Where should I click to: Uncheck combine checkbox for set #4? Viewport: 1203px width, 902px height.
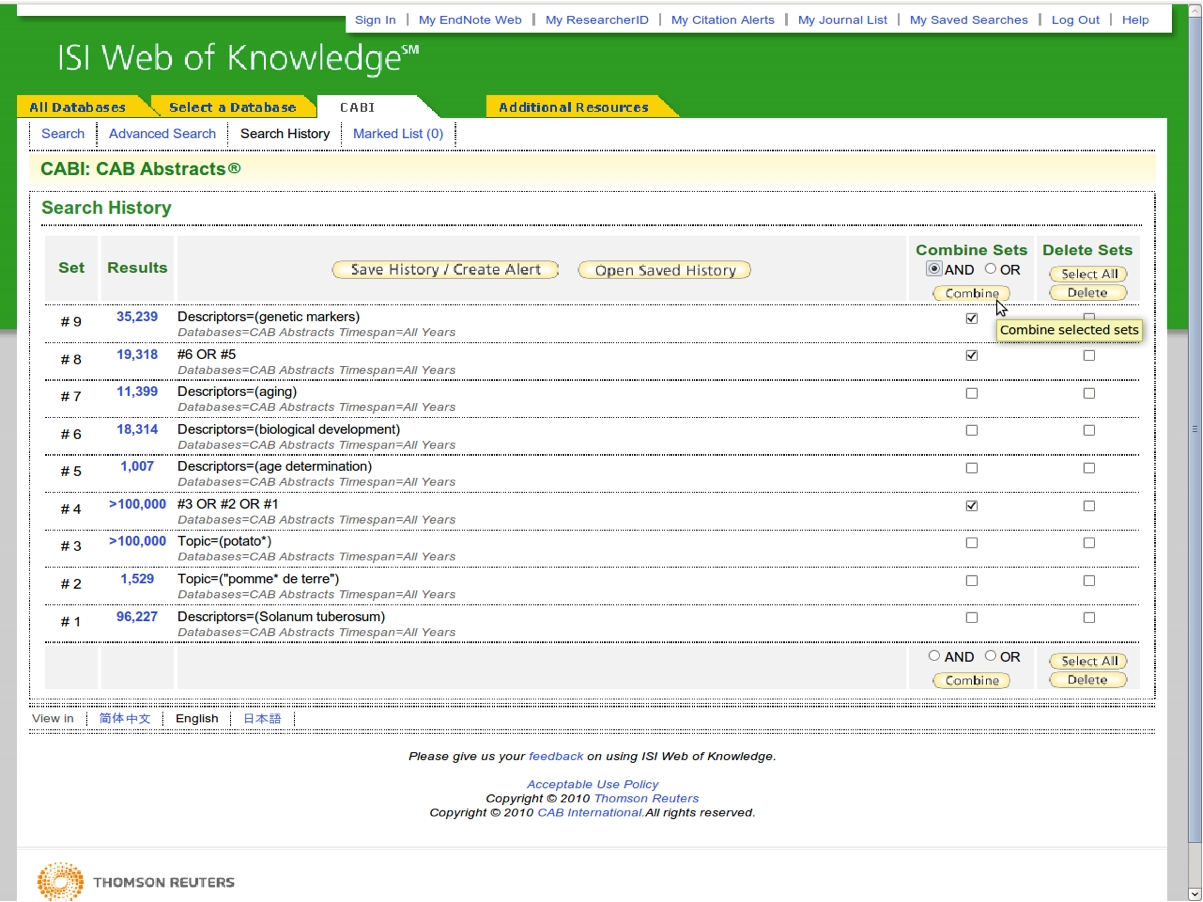click(x=972, y=506)
